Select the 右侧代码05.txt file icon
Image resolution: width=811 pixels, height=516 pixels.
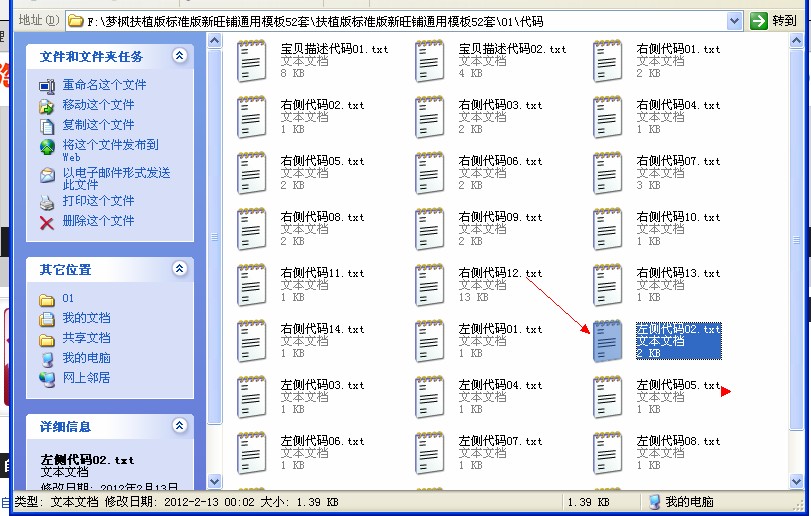coord(252,173)
